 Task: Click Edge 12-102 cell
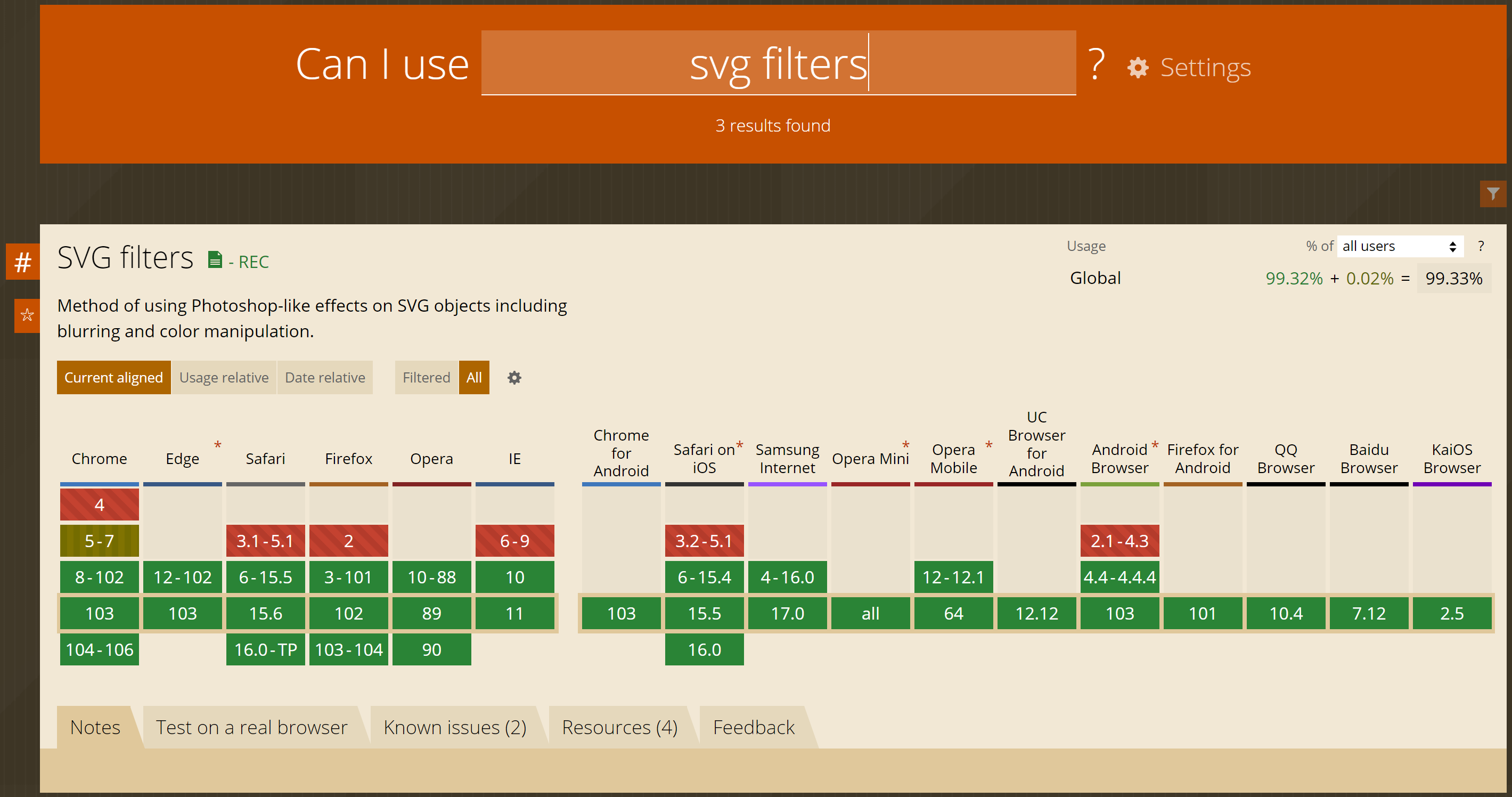[183, 578]
